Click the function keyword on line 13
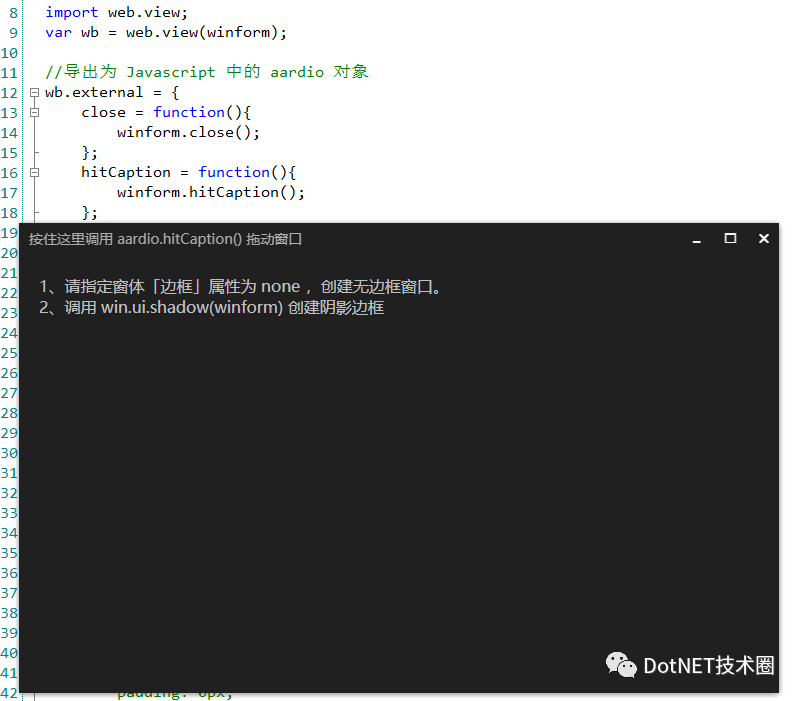The width and height of the screenshot is (801, 701). 189,111
